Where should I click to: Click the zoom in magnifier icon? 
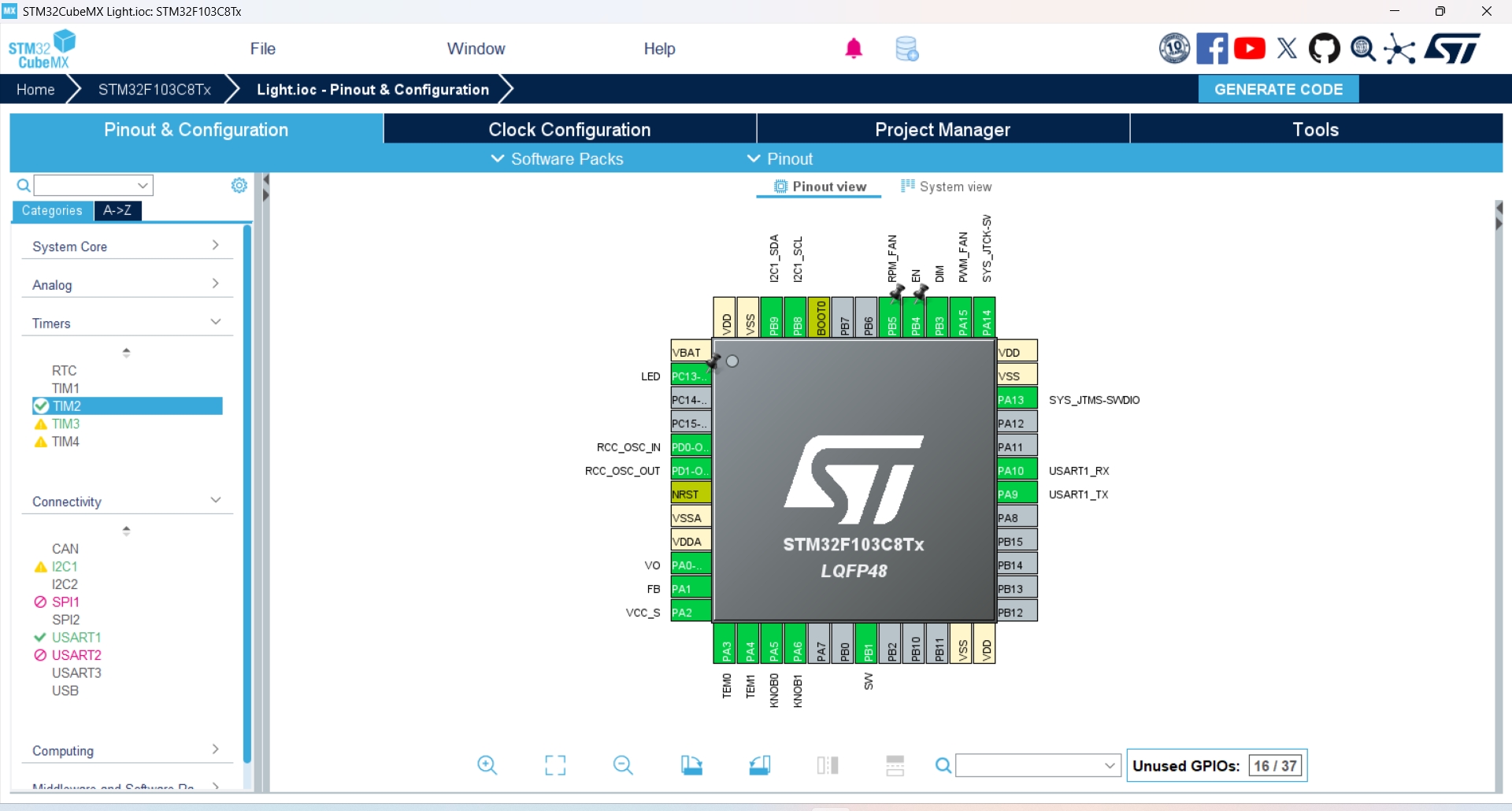tap(487, 765)
